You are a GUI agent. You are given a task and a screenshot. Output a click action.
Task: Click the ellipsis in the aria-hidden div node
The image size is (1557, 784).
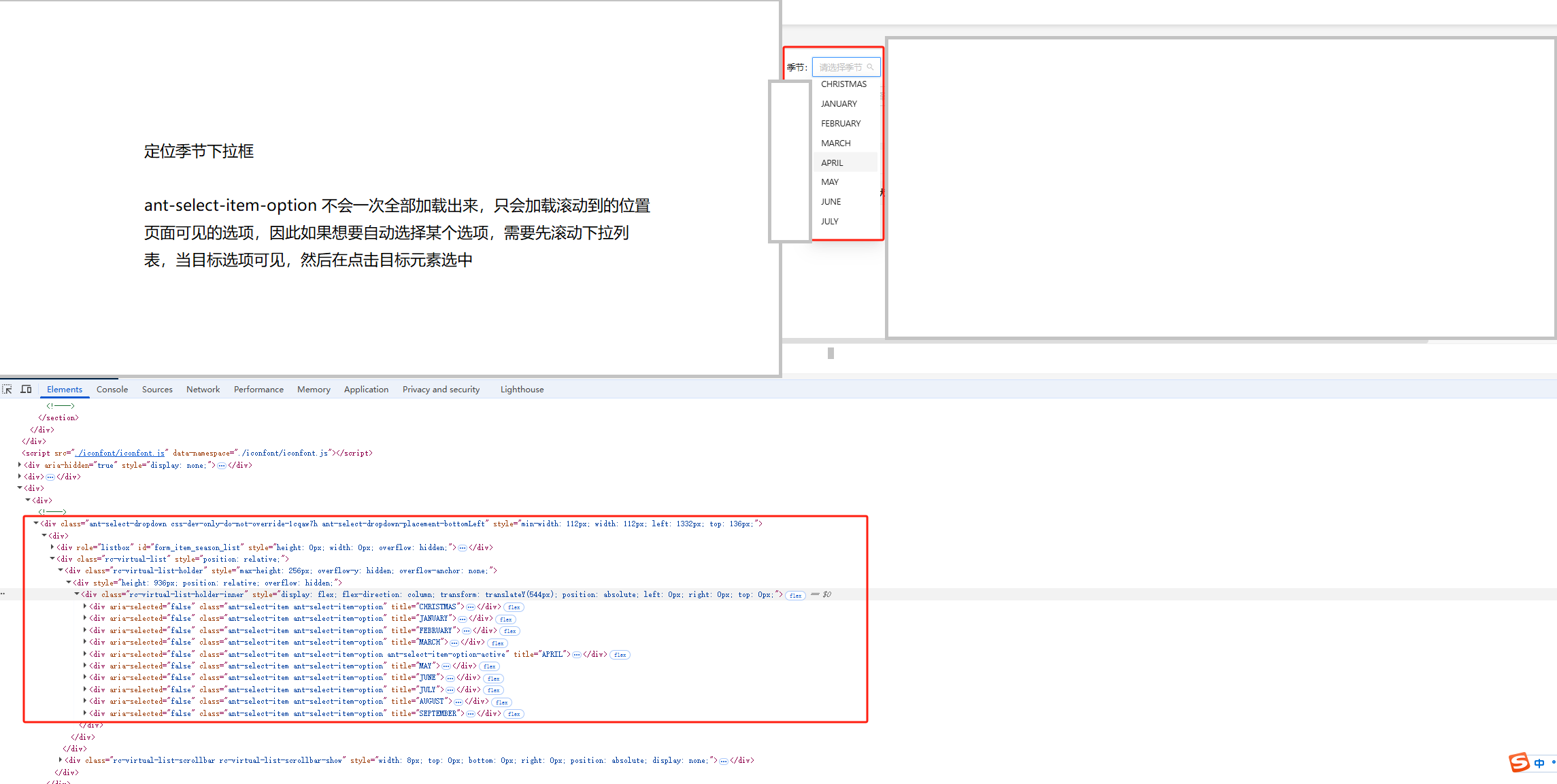coord(222,466)
